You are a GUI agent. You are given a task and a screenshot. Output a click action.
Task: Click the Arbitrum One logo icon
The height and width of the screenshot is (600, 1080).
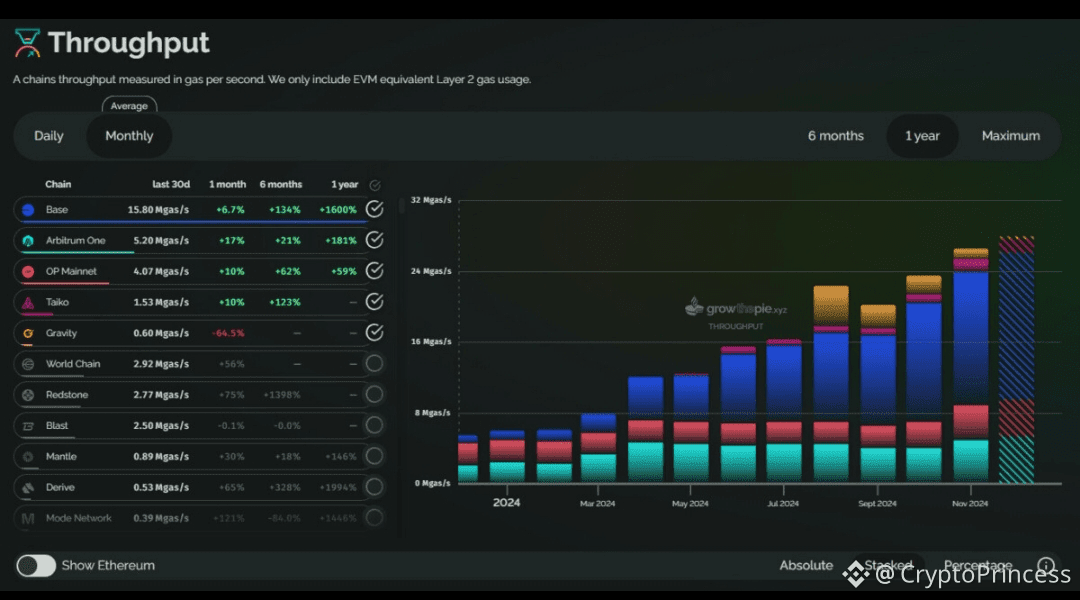28,240
